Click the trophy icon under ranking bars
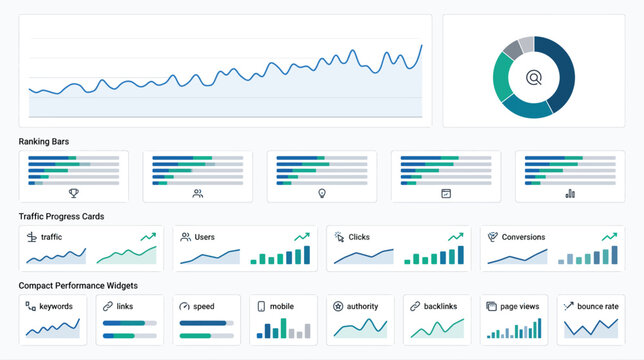 coord(74,193)
